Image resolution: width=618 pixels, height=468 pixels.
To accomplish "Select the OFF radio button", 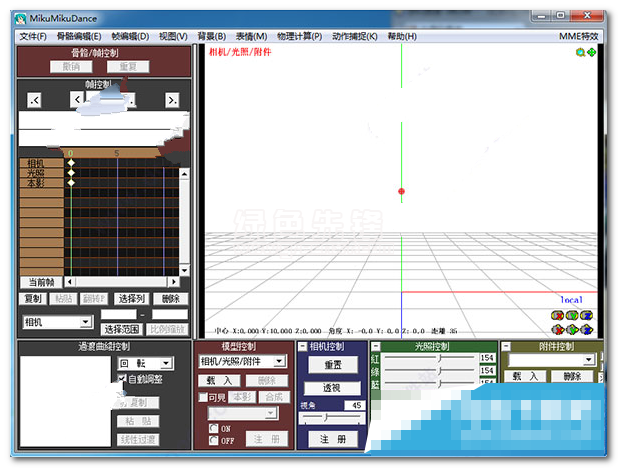I will click(212, 440).
